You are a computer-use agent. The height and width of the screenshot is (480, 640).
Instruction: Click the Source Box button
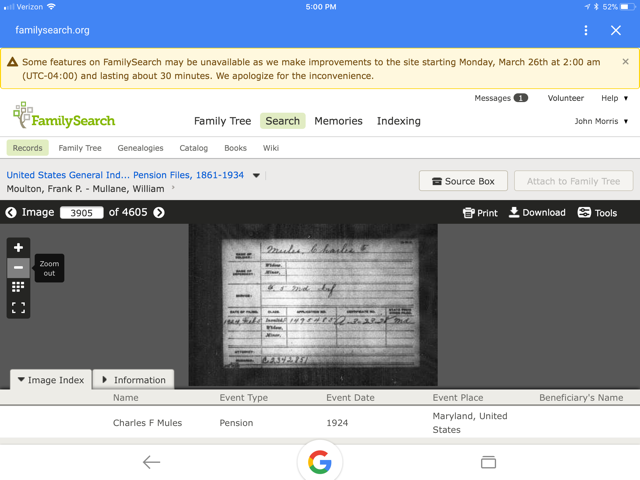[462, 181]
